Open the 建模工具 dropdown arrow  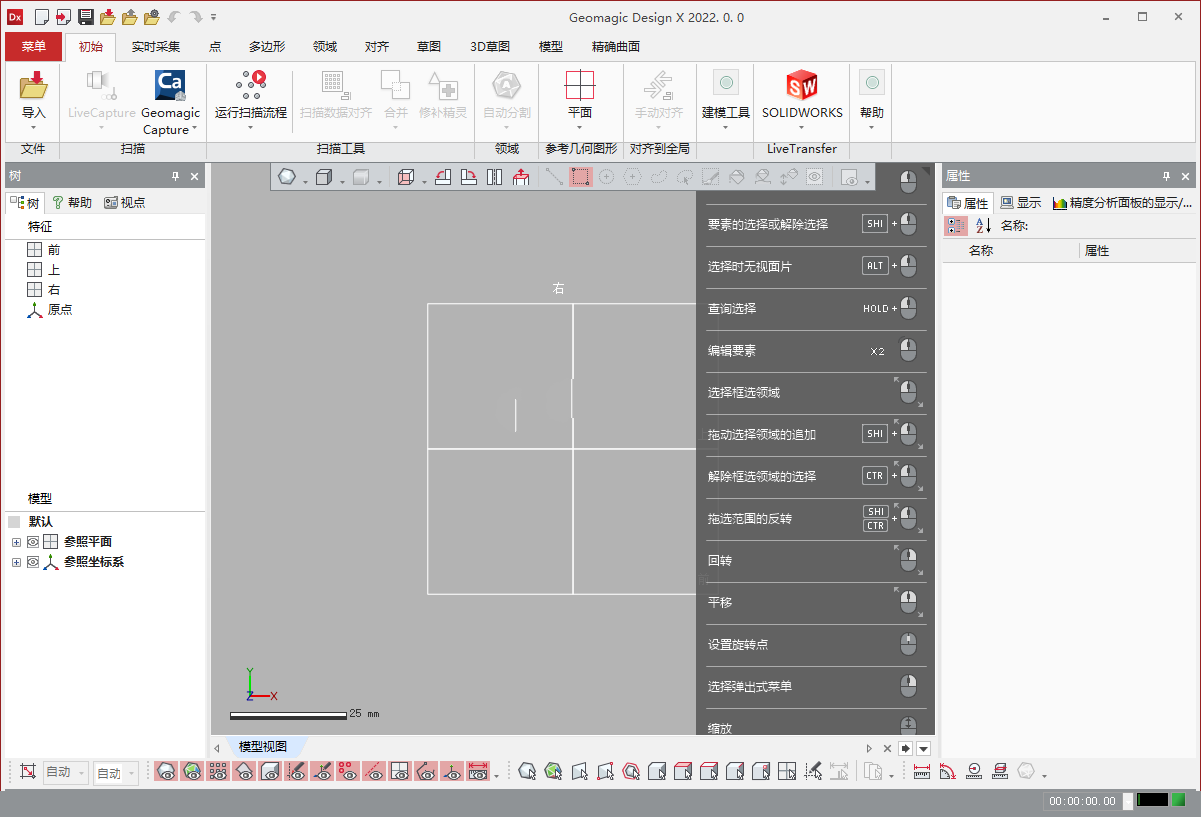726,127
